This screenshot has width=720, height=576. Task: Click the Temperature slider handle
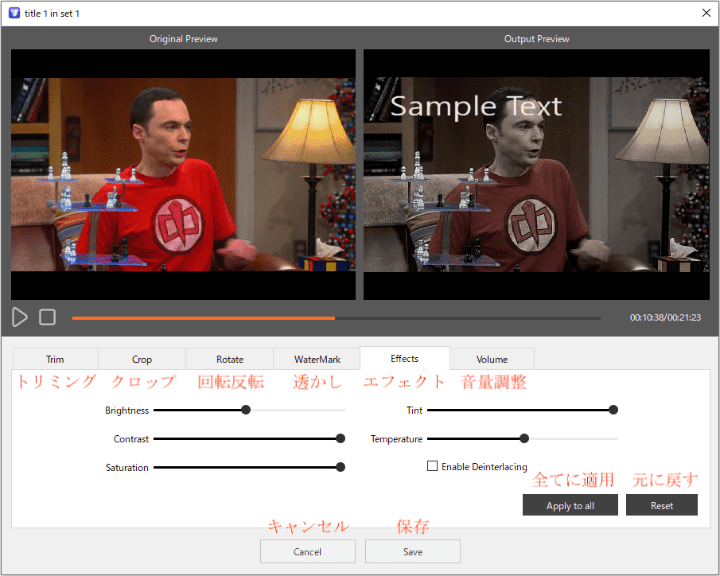(524, 439)
